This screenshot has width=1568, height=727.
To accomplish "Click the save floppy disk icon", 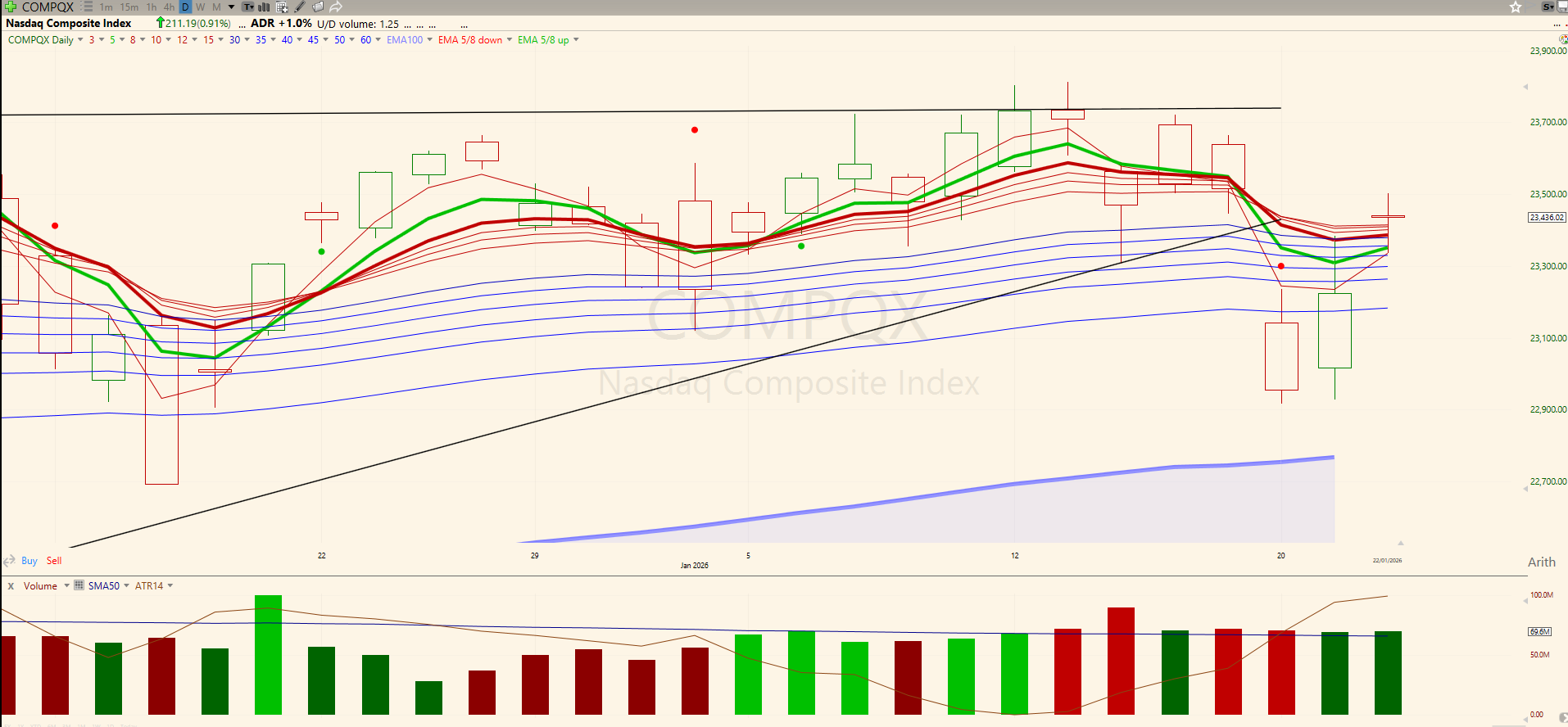I will (1562, 7).
